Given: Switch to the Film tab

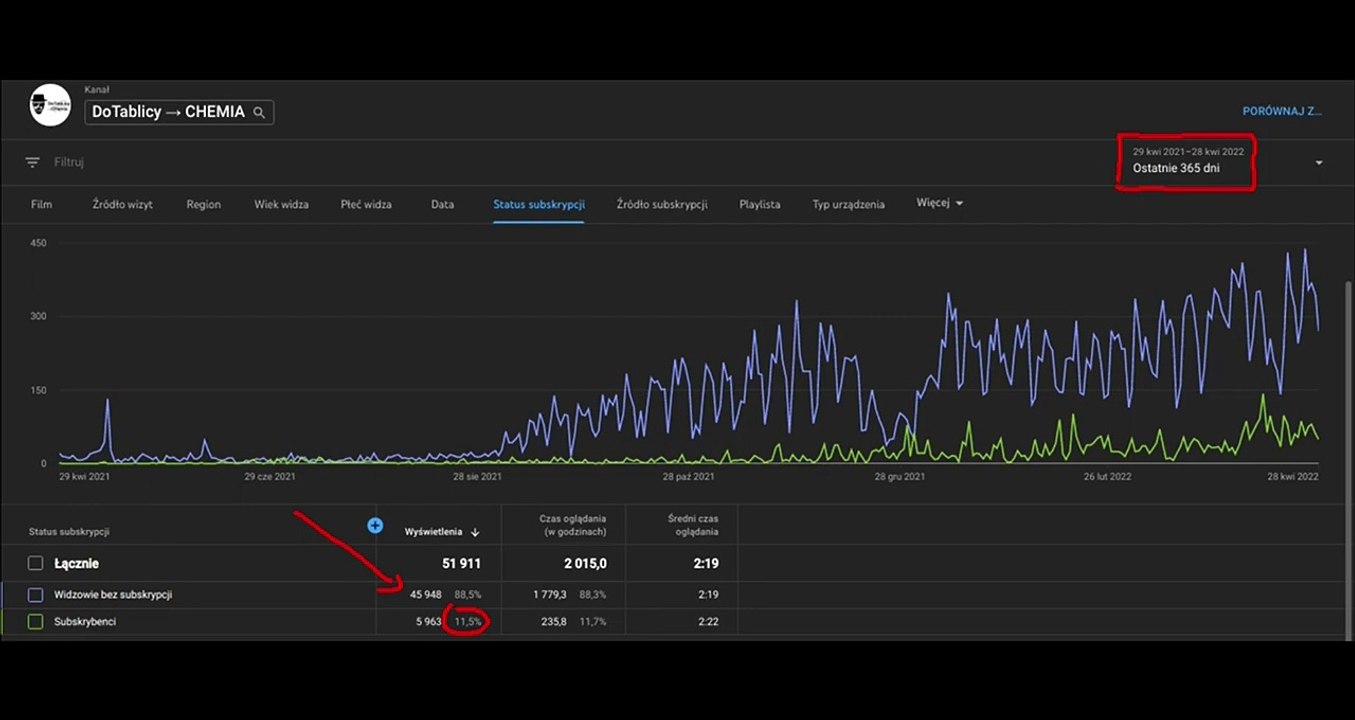Looking at the screenshot, I should (x=41, y=204).
